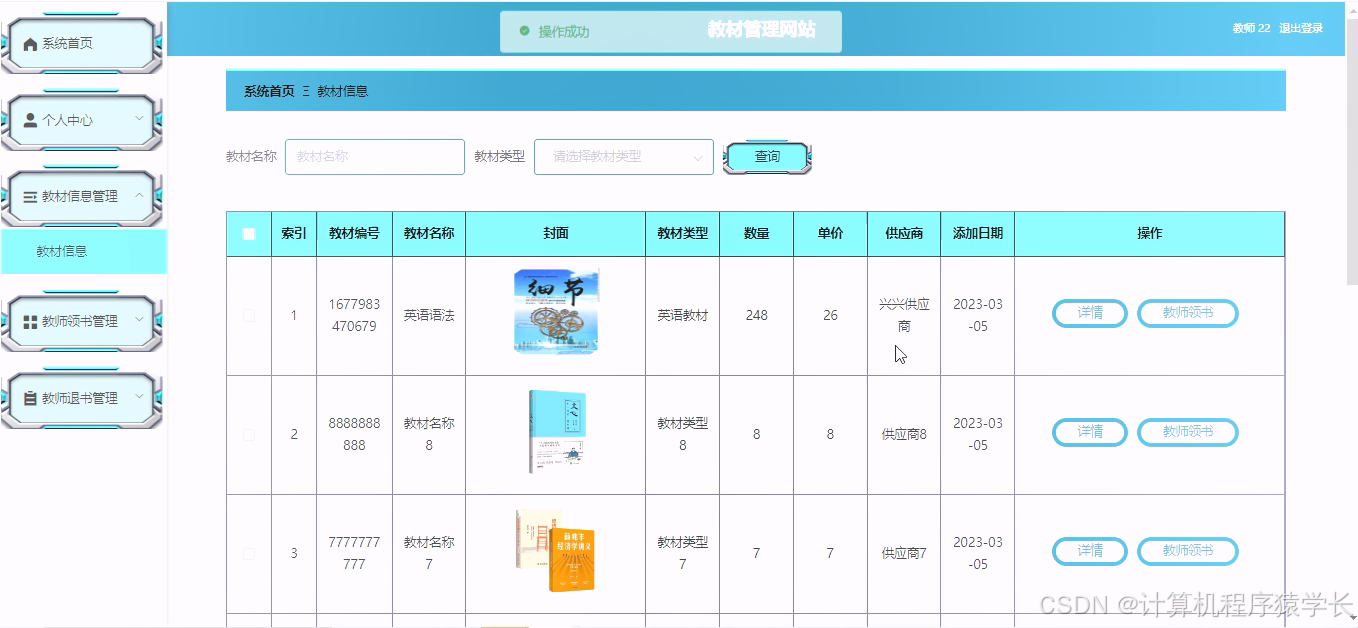Screen dimensions: 1358x628
Task: Open the 英语语法 book cover thumbnail
Action: [556, 311]
